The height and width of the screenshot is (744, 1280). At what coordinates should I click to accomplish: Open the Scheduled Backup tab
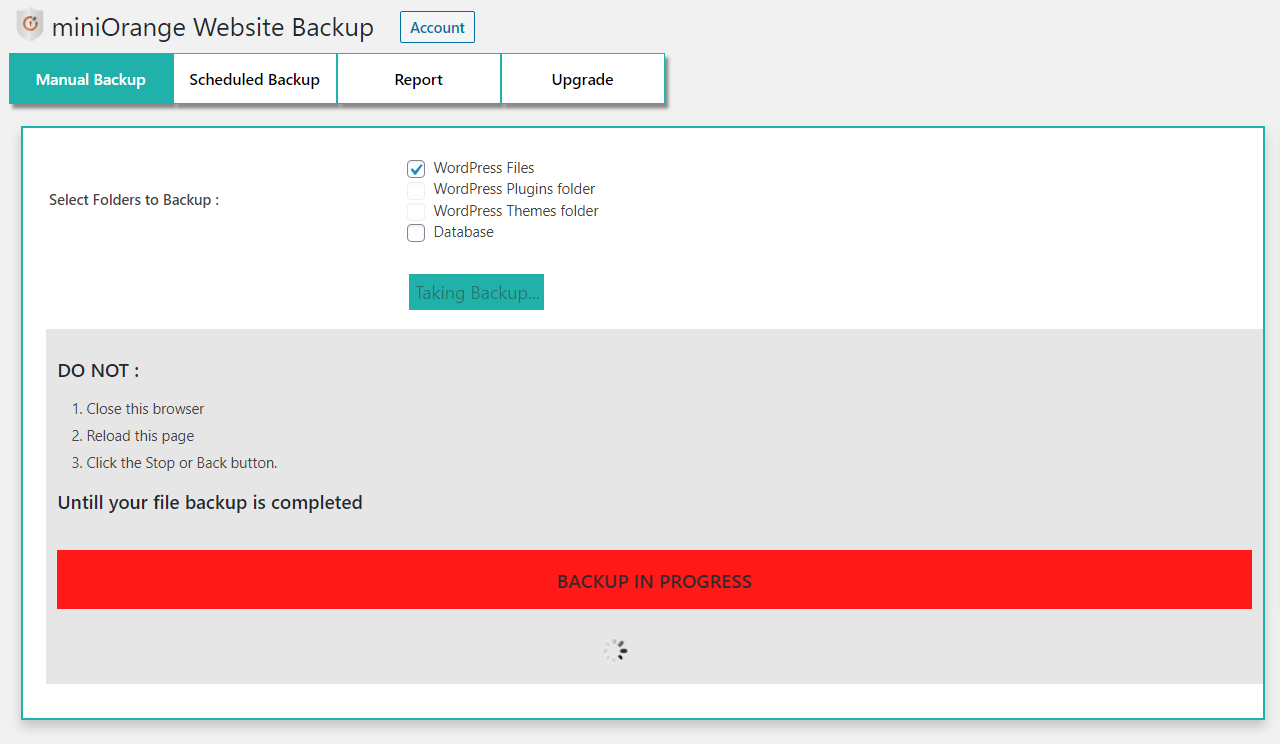[255, 79]
